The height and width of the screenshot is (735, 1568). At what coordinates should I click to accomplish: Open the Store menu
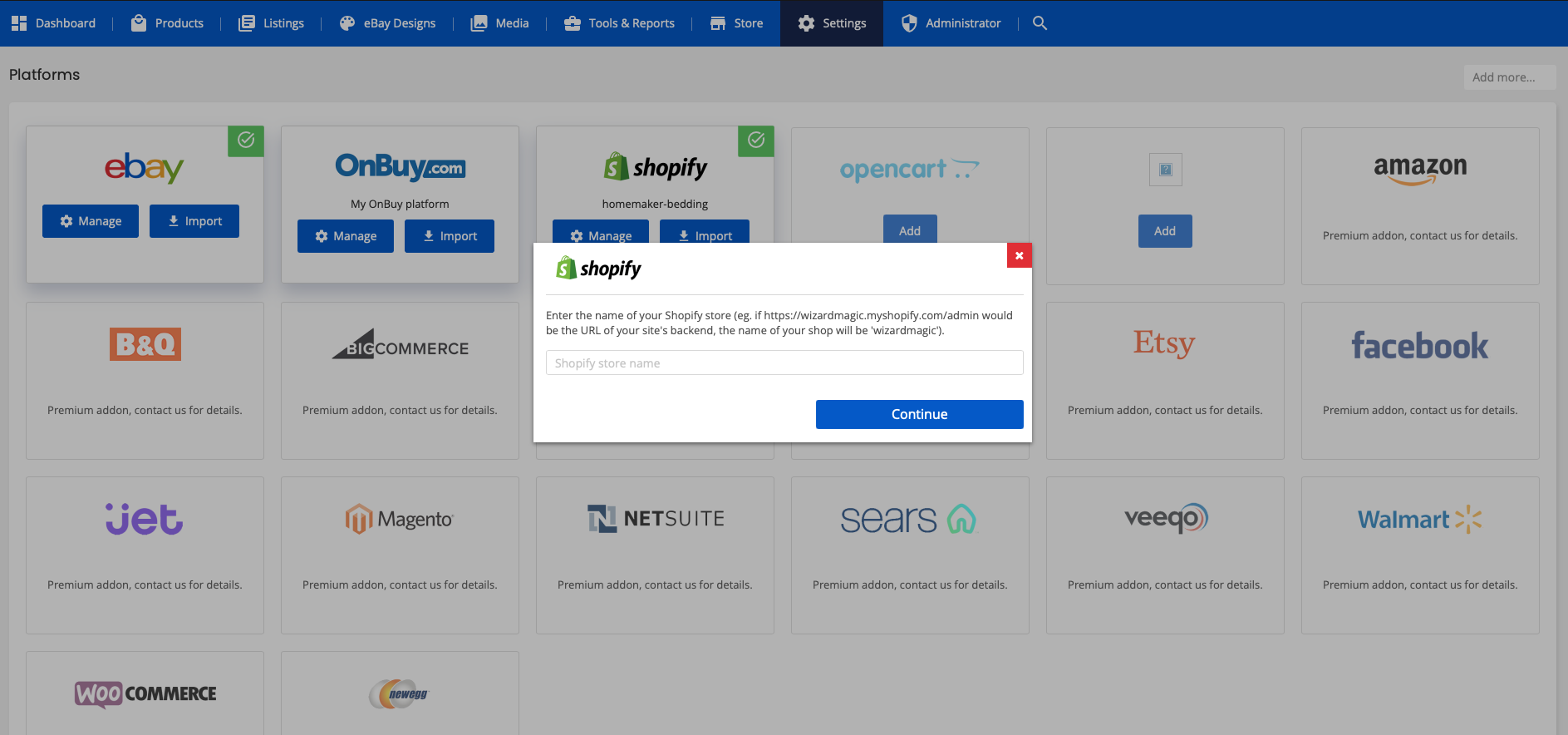pyautogui.click(x=736, y=23)
